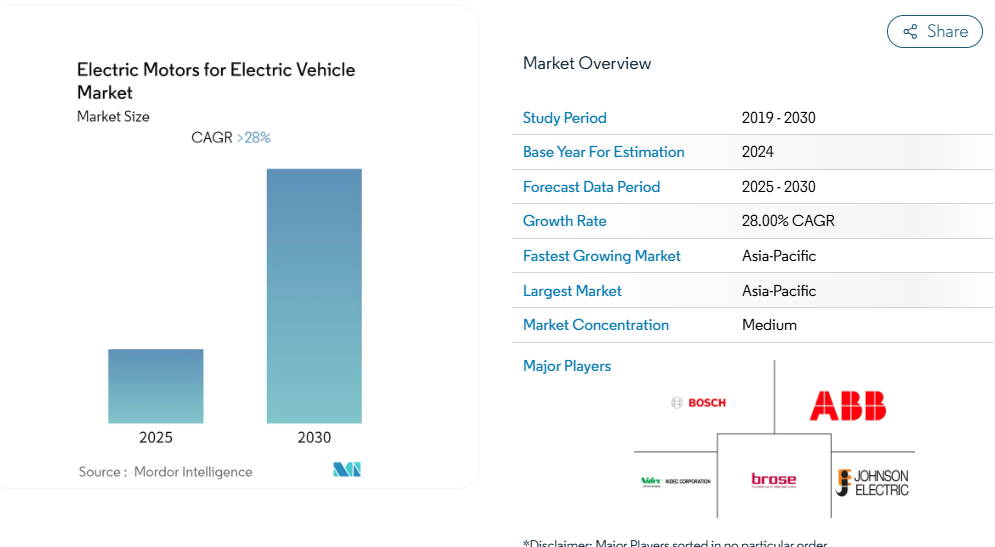
Task: Click the CAGR >28% percentage text
Action: pos(254,138)
